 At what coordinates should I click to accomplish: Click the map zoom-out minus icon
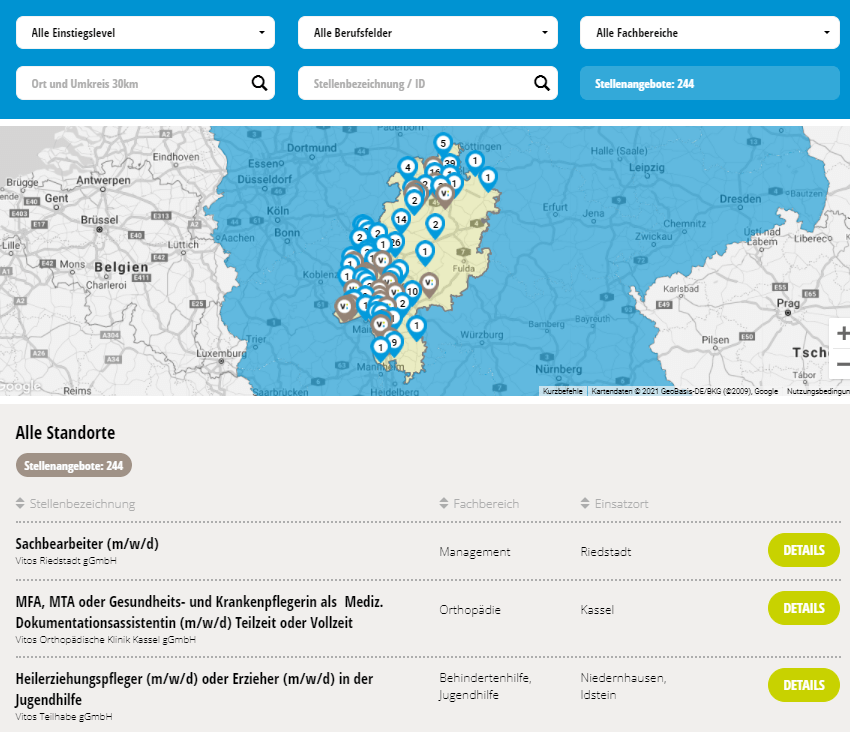click(843, 364)
